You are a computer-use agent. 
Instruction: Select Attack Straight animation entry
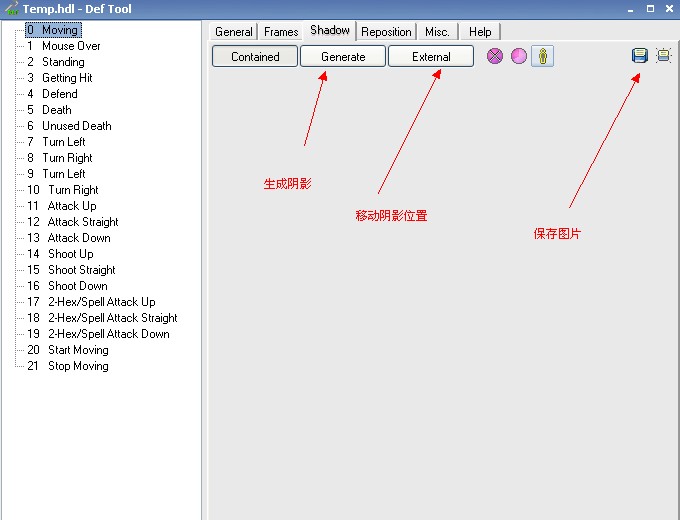pos(83,222)
